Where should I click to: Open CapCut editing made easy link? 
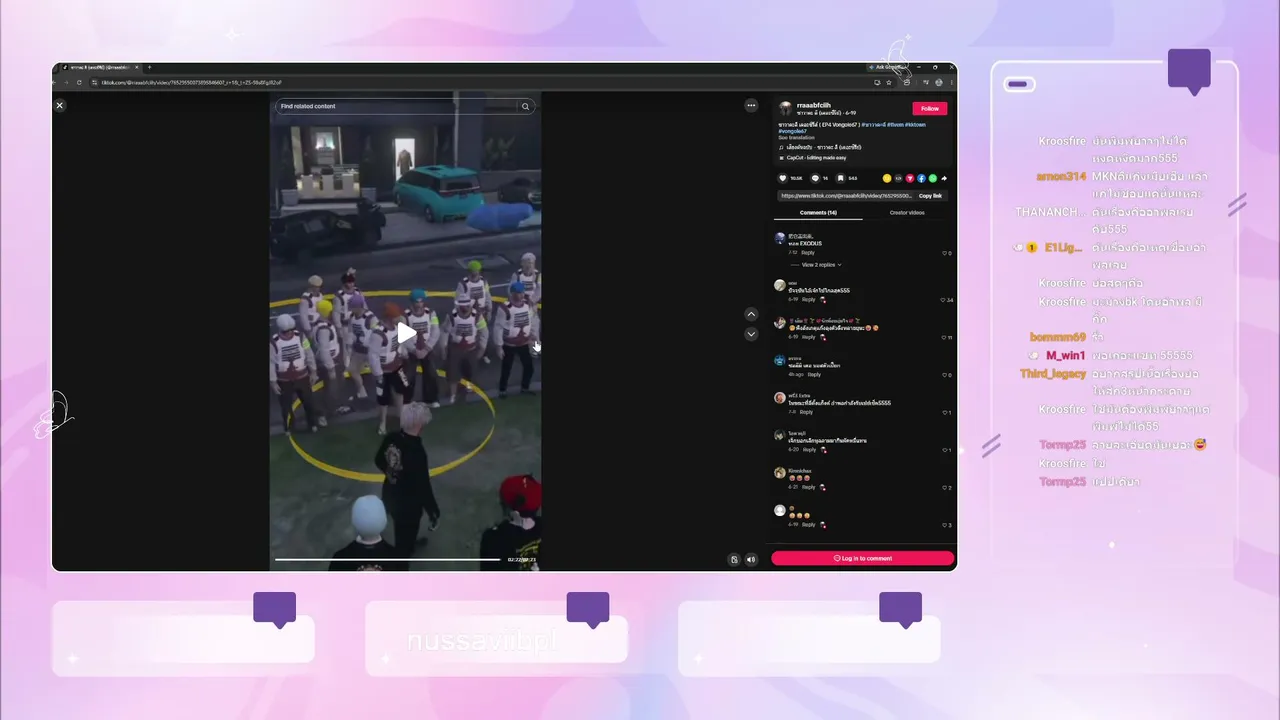[816, 158]
